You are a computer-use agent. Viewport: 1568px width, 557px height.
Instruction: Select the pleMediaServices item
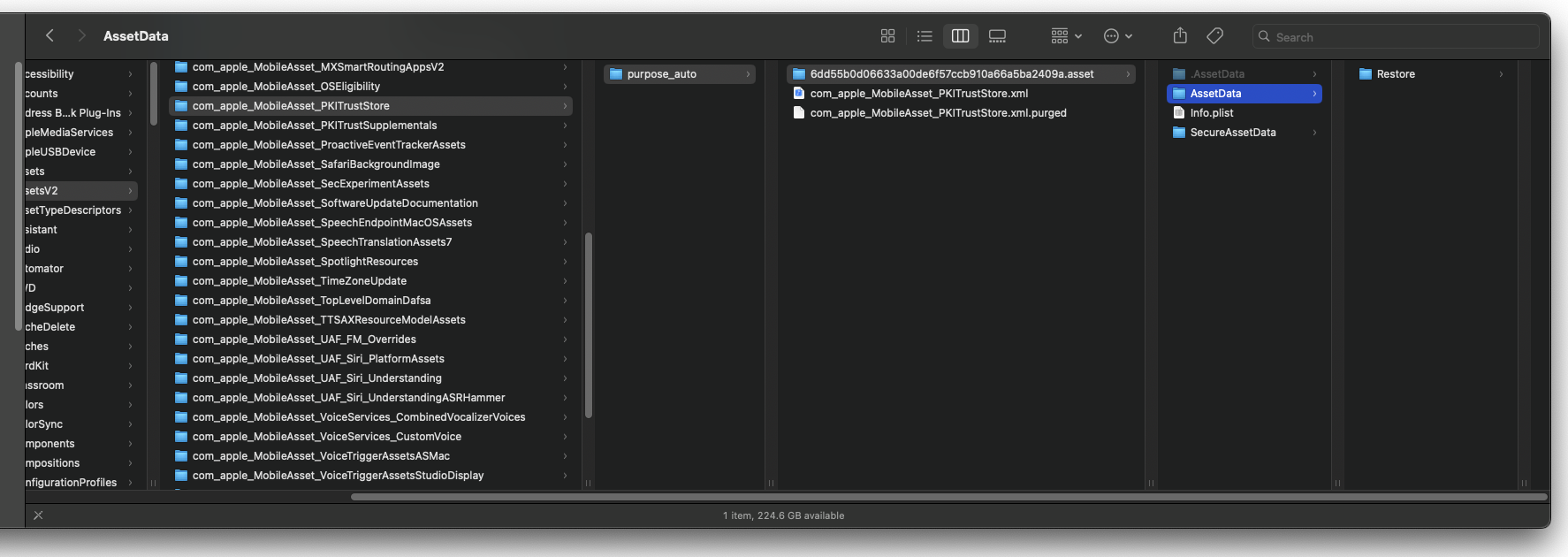coord(80,133)
